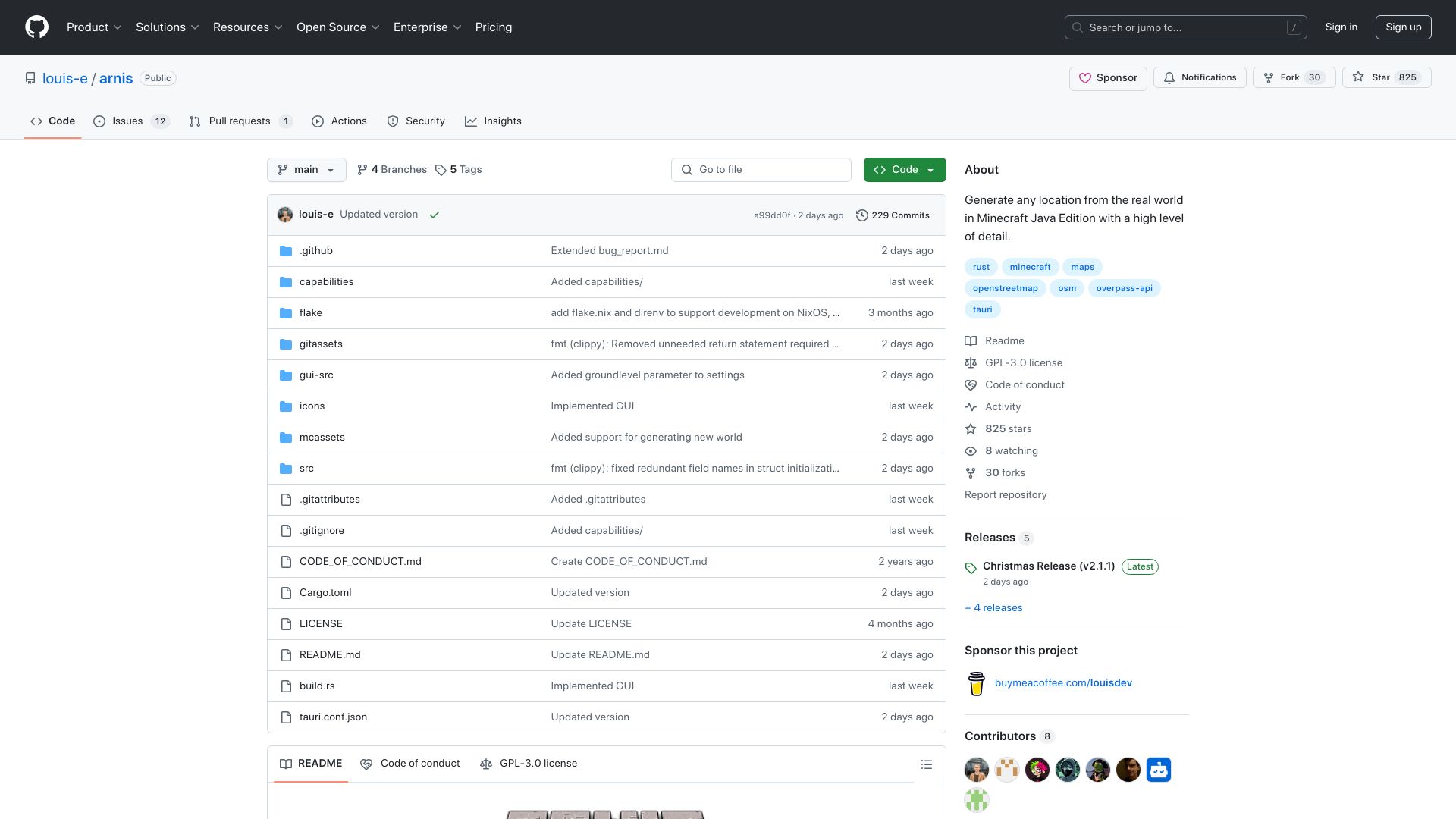Open the a99dd0f commit hash
Image resolution: width=1456 pixels, height=819 pixels.
[x=772, y=215]
